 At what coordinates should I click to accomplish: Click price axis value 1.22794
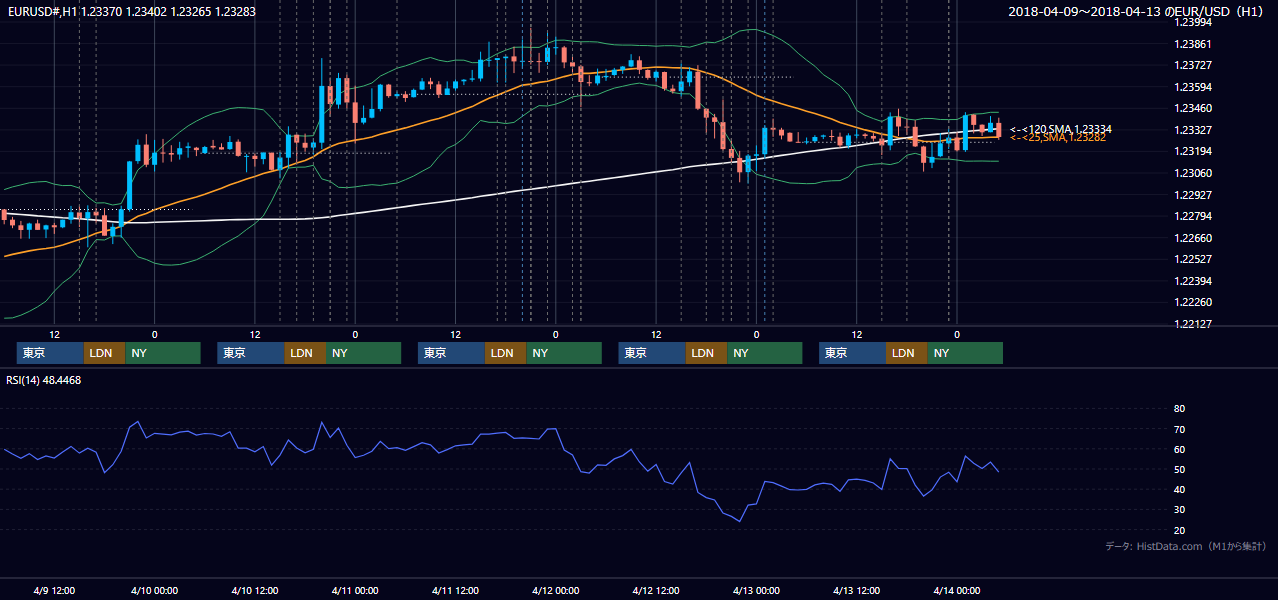pyautogui.click(x=1193, y=216)
